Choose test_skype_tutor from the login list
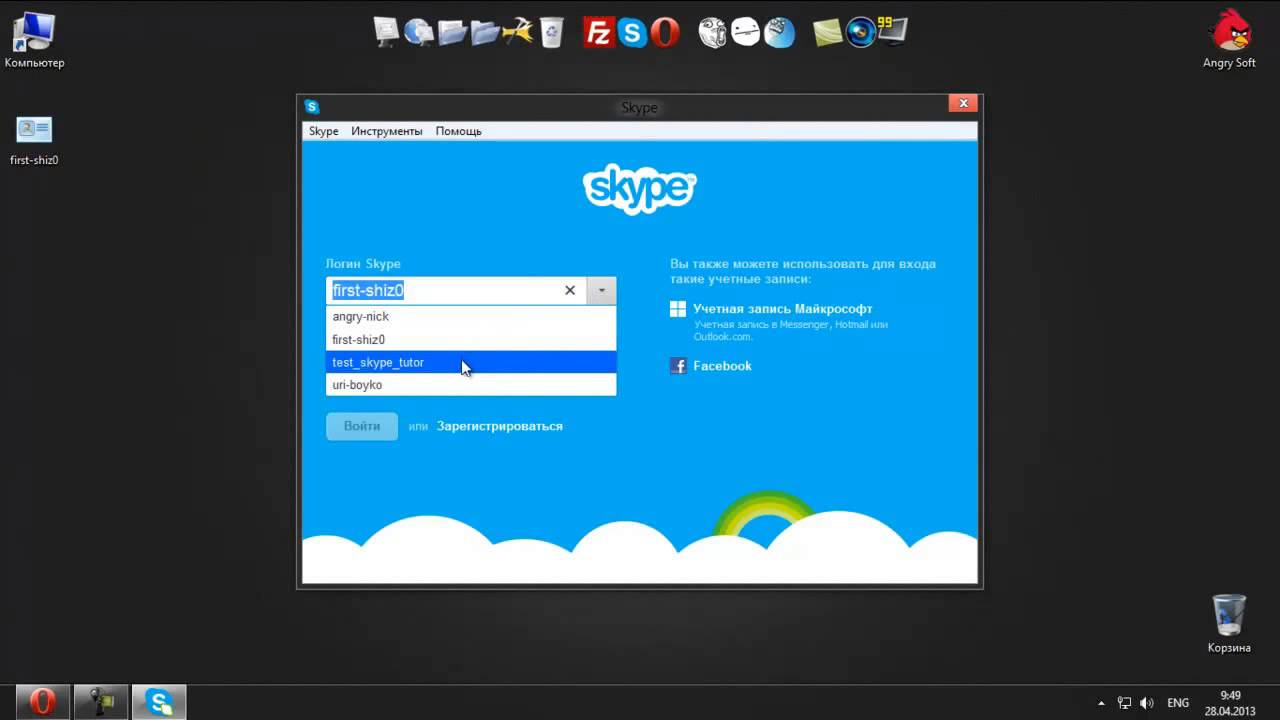This screenshot has width=1280, height=720. point(471,362)
